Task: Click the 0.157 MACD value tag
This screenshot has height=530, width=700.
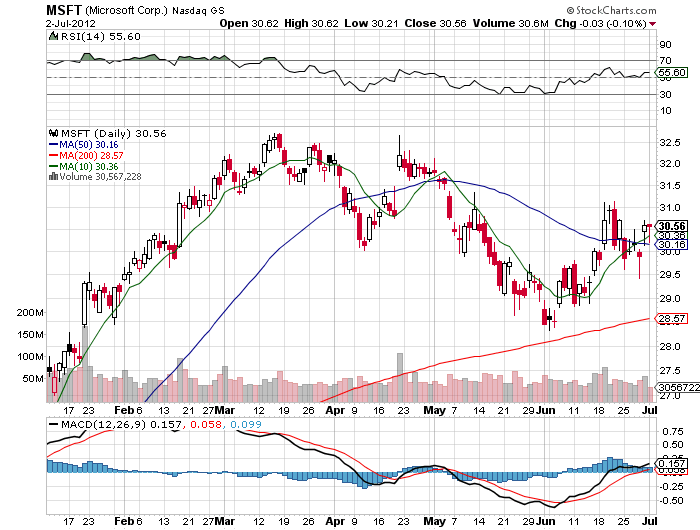Action: [672, 463]
